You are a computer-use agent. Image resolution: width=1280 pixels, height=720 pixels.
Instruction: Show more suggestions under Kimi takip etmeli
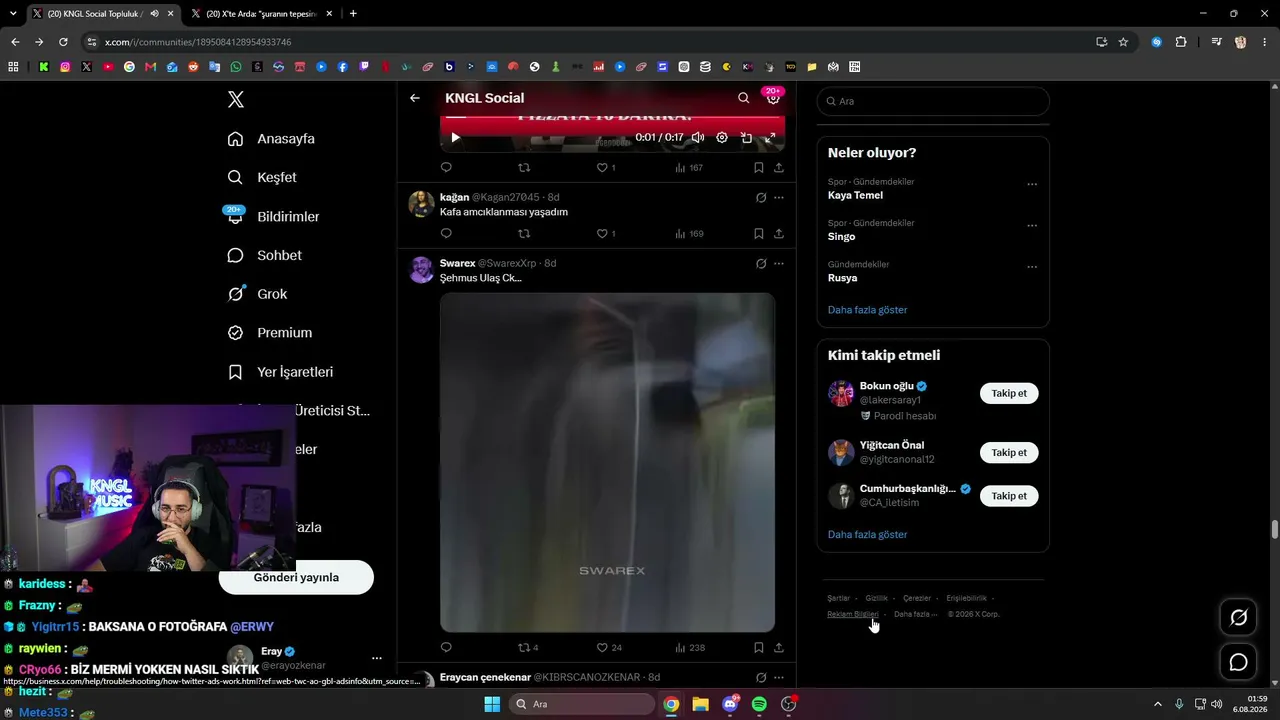pos(868,535)
